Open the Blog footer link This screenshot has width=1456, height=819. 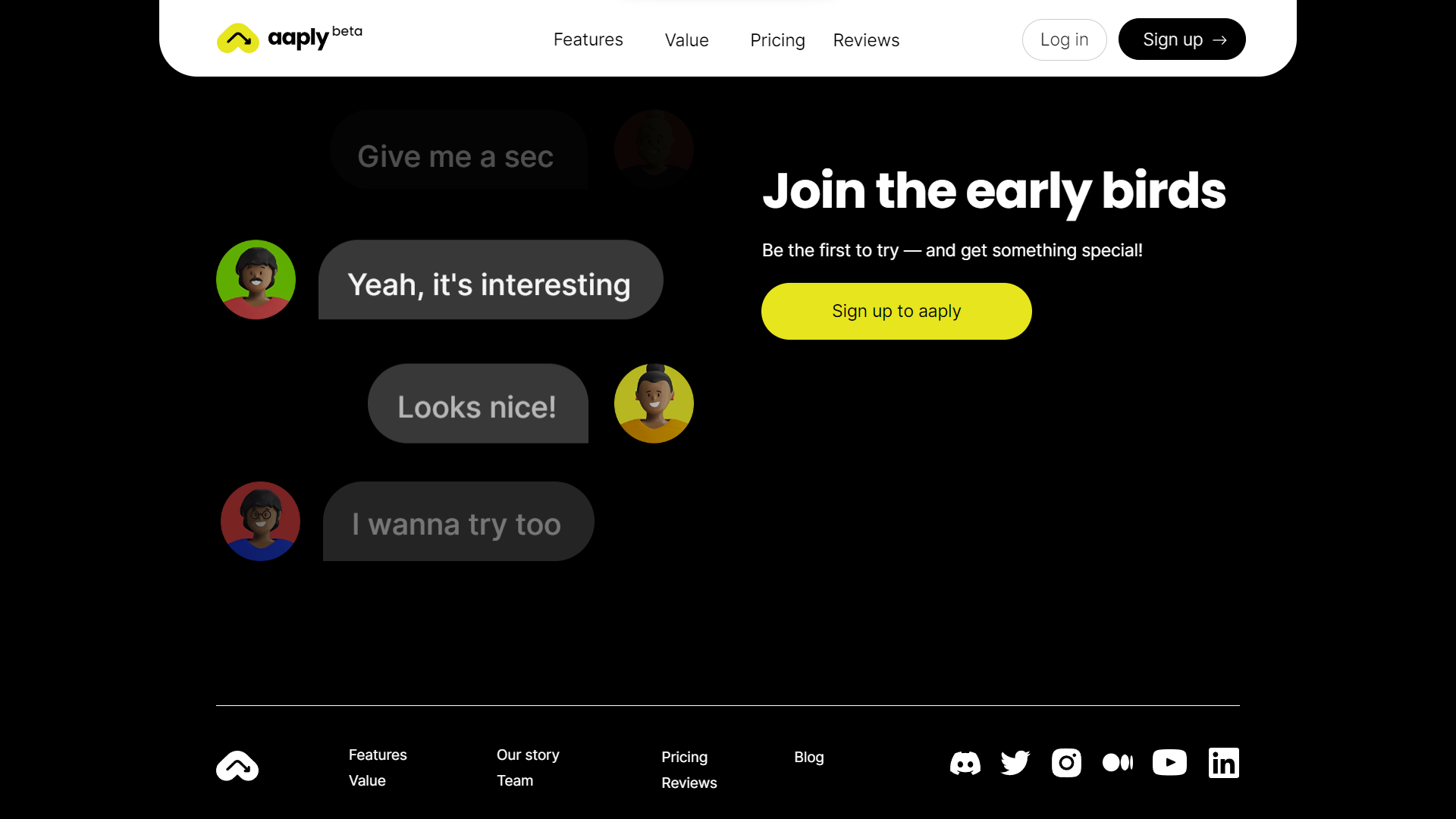(808, 757)
